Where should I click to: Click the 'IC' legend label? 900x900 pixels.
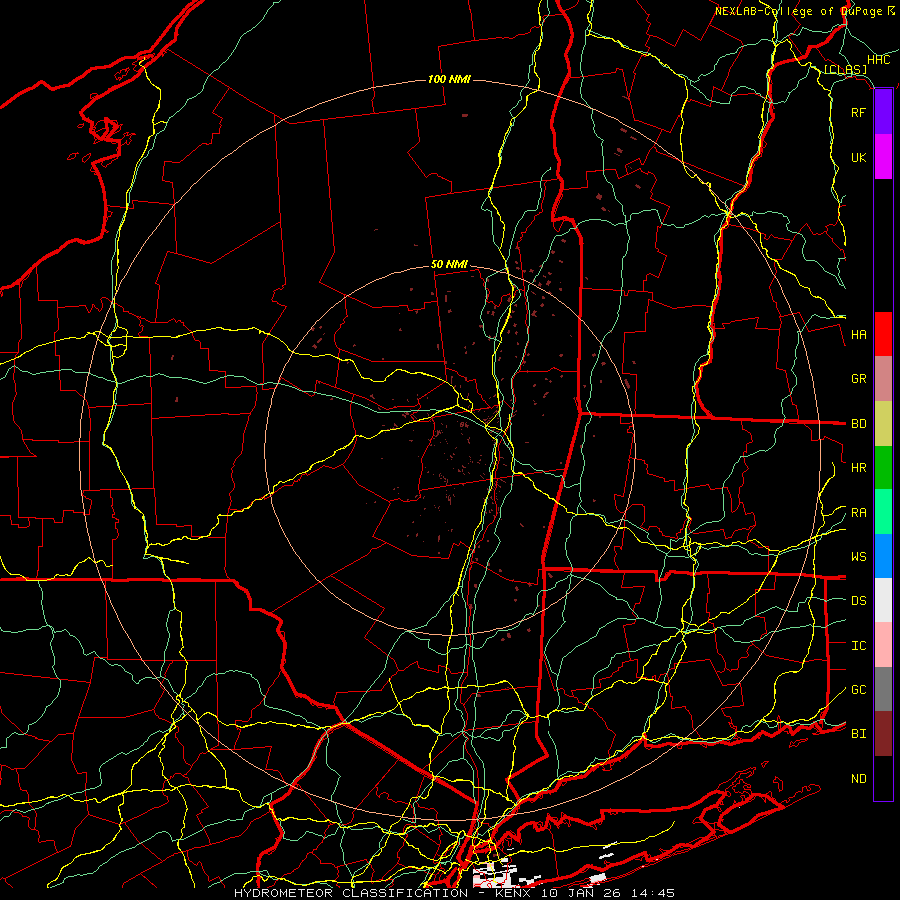click(x=858, y=646)
